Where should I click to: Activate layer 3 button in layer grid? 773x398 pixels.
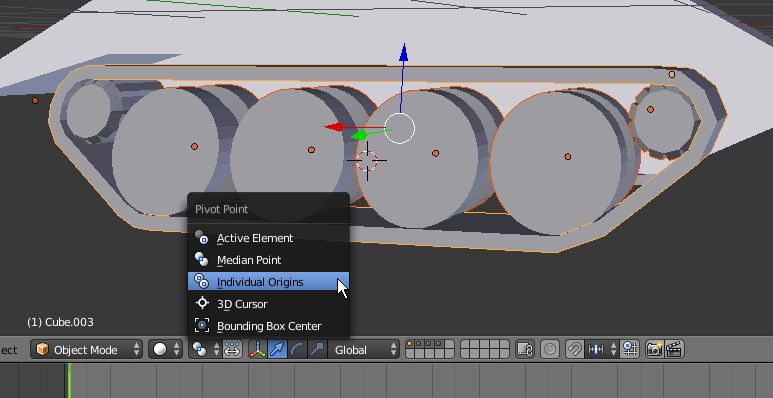[428, 344]
